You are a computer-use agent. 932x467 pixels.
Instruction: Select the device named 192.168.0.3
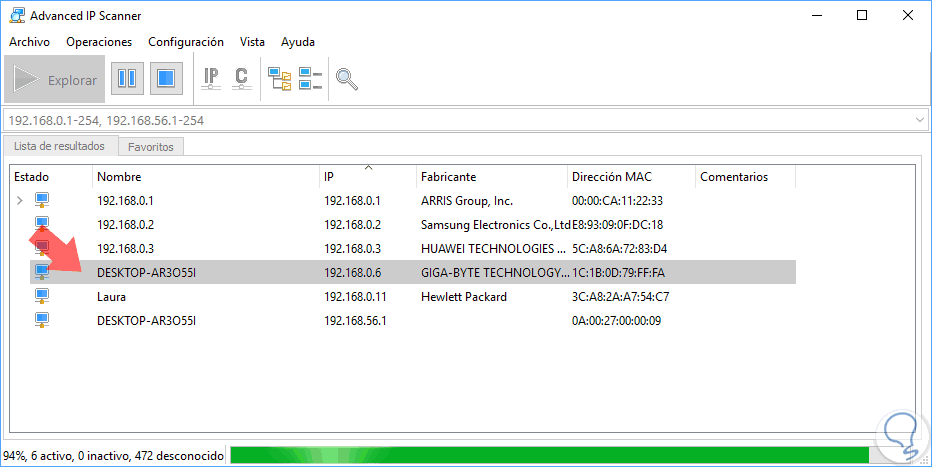(x=125, y=248)
